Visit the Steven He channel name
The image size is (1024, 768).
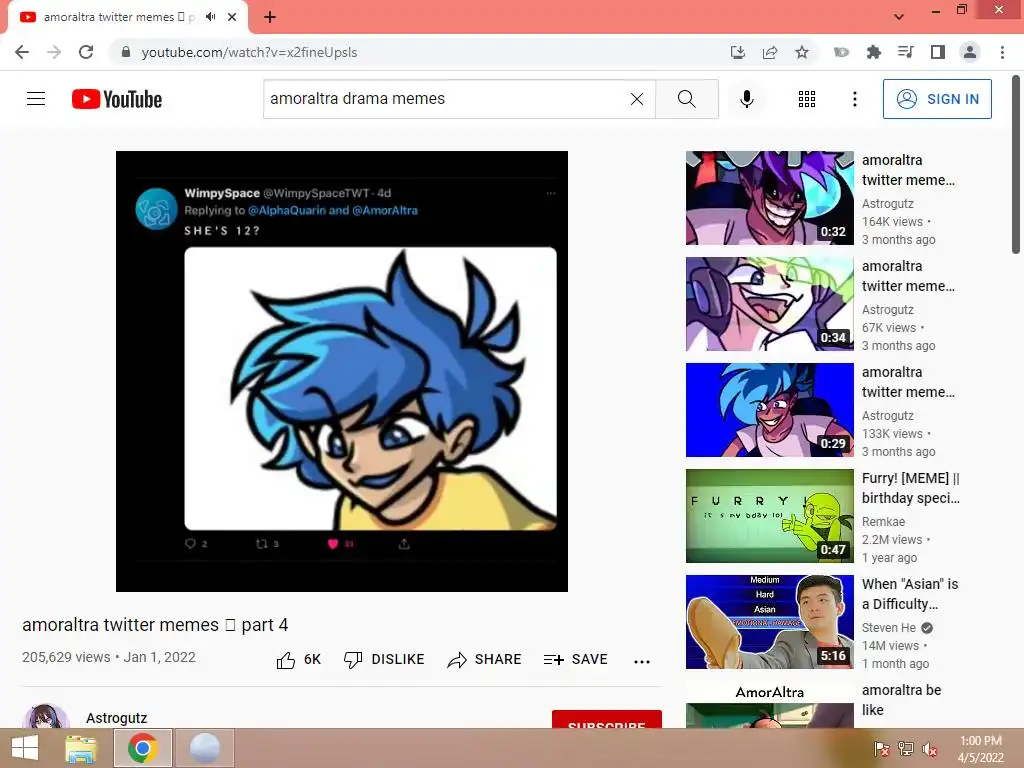[888, 628]
